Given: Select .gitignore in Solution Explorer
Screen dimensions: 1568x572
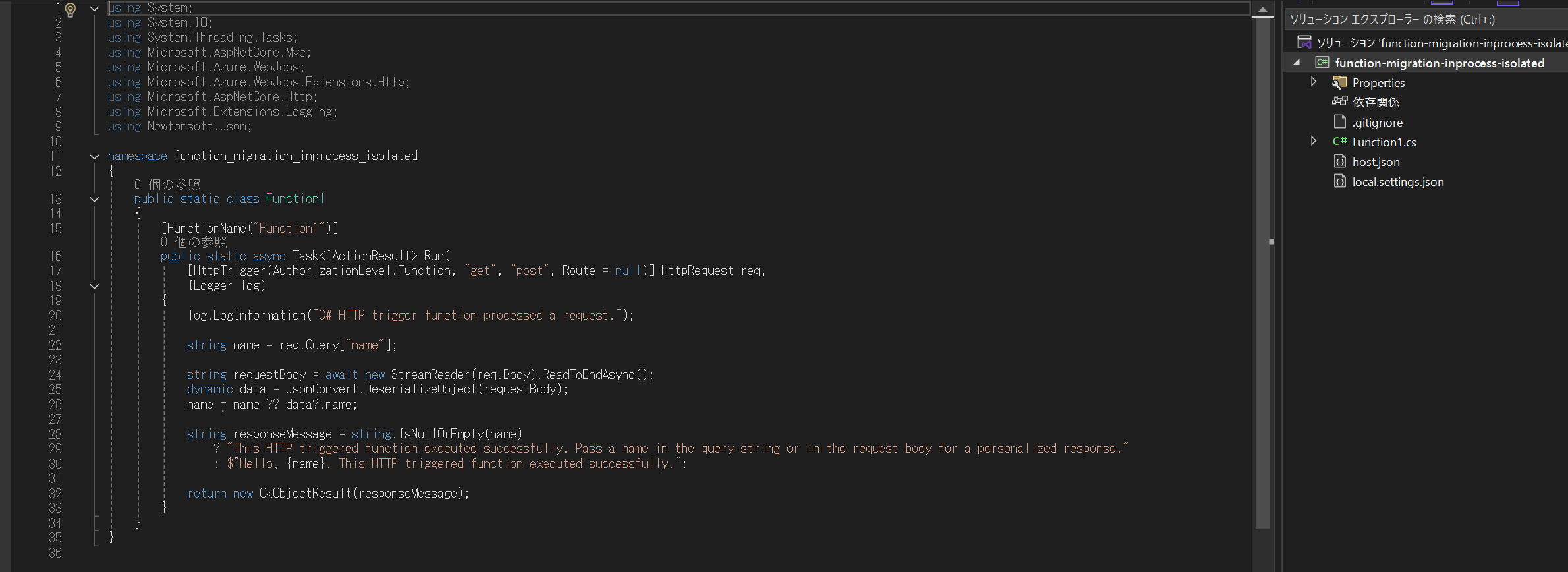Looking at the screenshot, I should [1377, 123].
